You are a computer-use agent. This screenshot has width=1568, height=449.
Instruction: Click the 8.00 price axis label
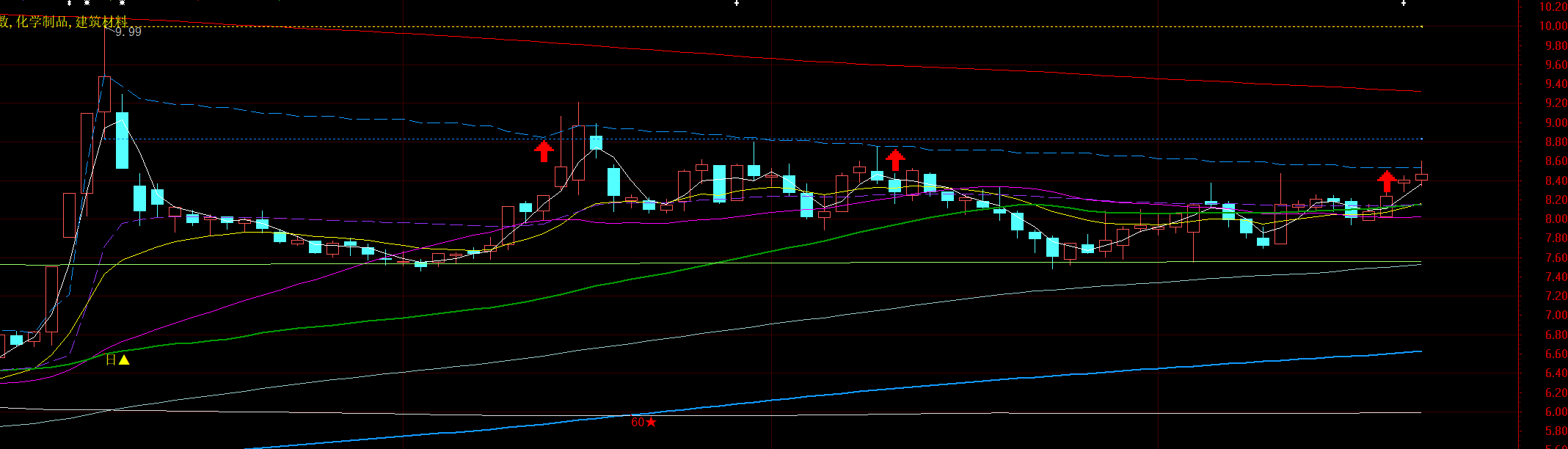(1556, 219)
